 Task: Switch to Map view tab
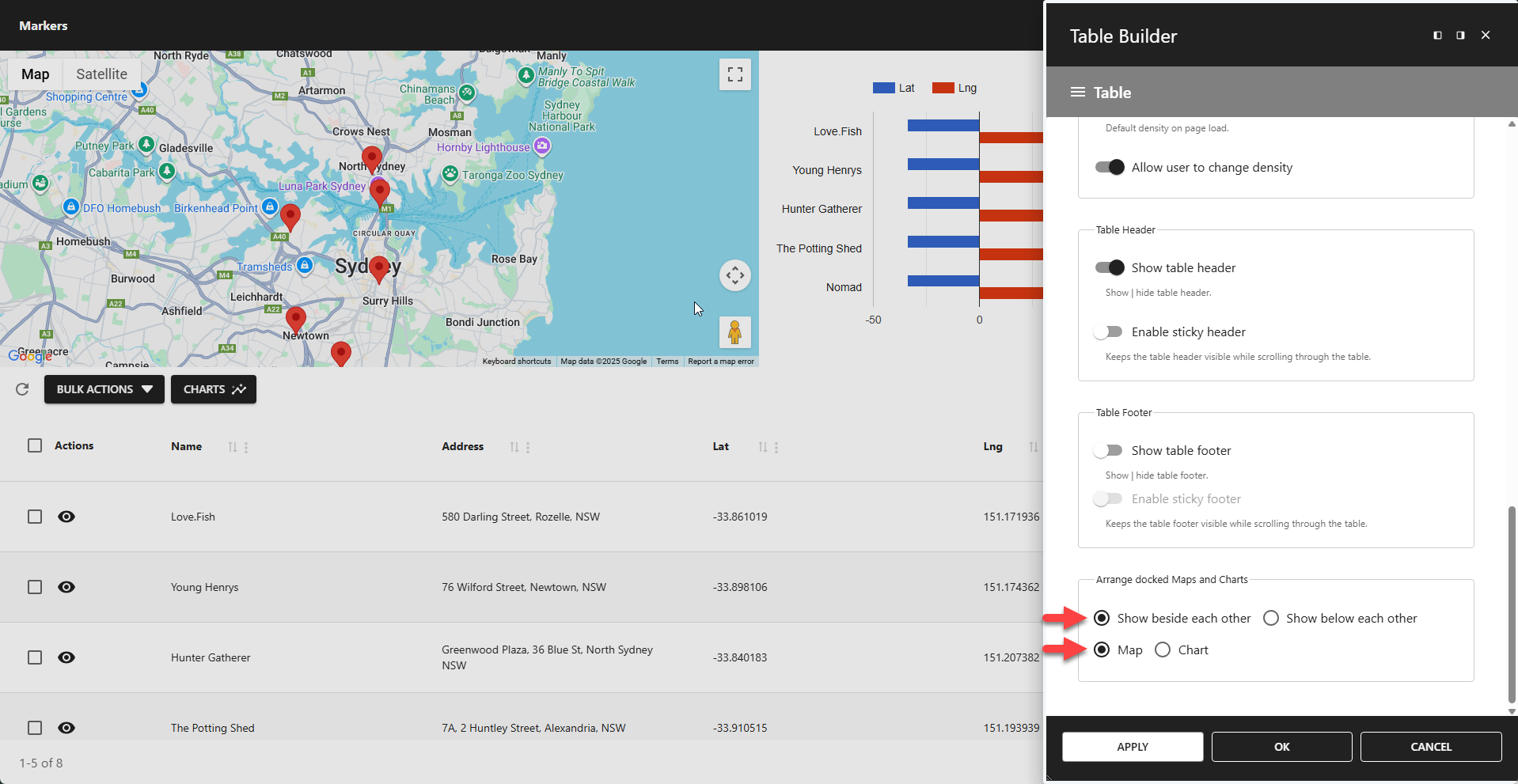35,74
